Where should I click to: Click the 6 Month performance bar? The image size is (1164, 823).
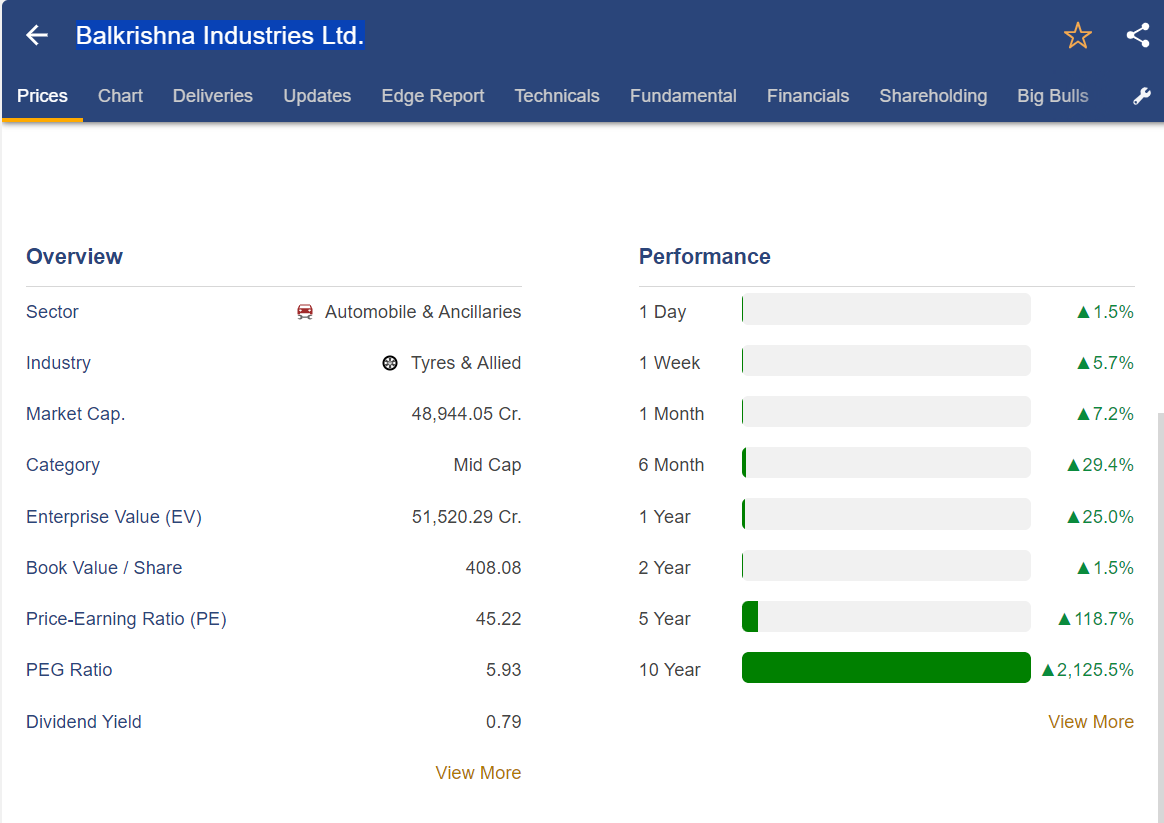point(886,462)
